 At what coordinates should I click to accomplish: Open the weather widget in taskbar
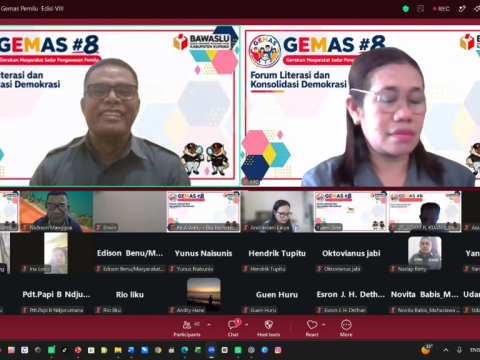pos(426,349)
